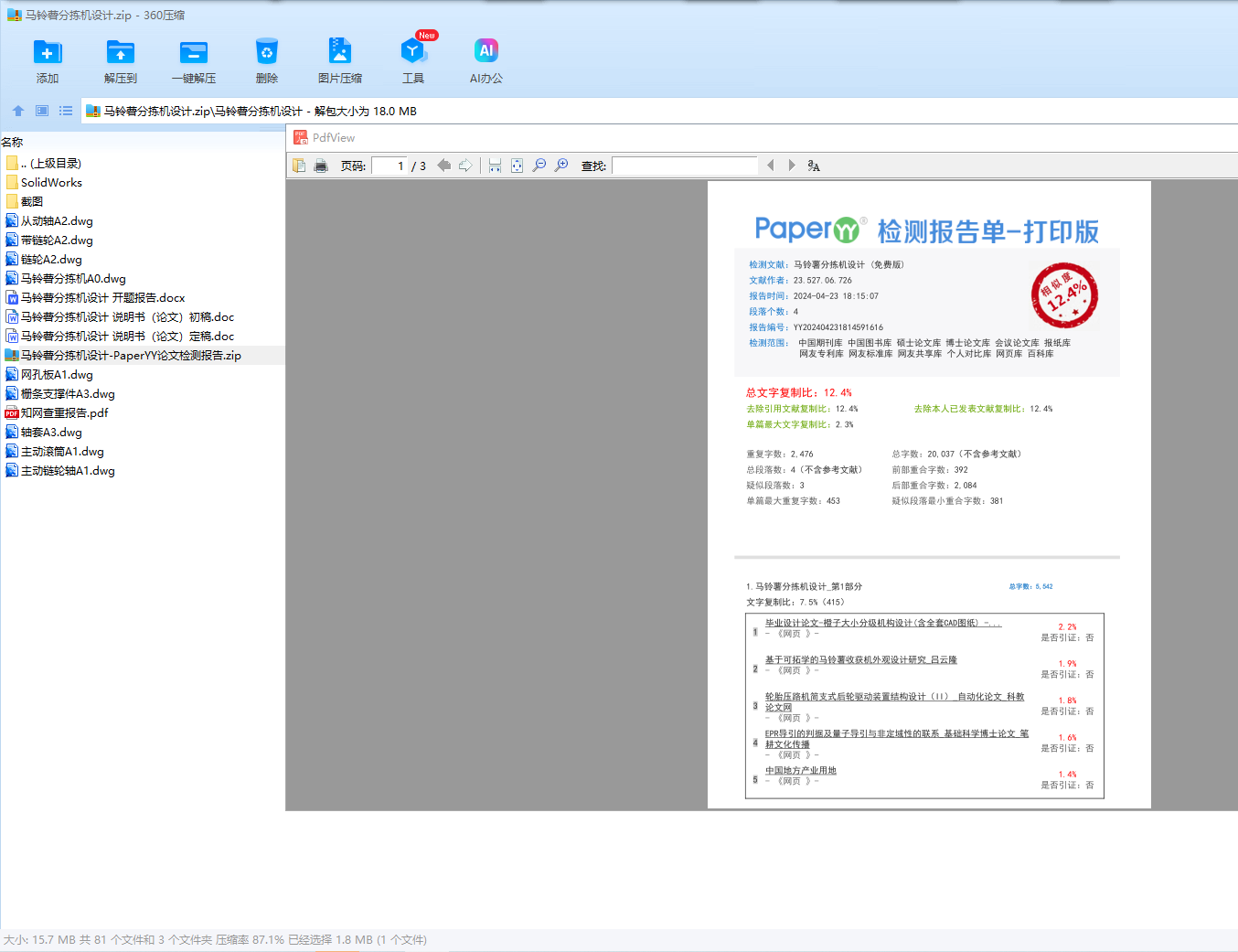Select file 链轮A2.dwg

(44, 260)
